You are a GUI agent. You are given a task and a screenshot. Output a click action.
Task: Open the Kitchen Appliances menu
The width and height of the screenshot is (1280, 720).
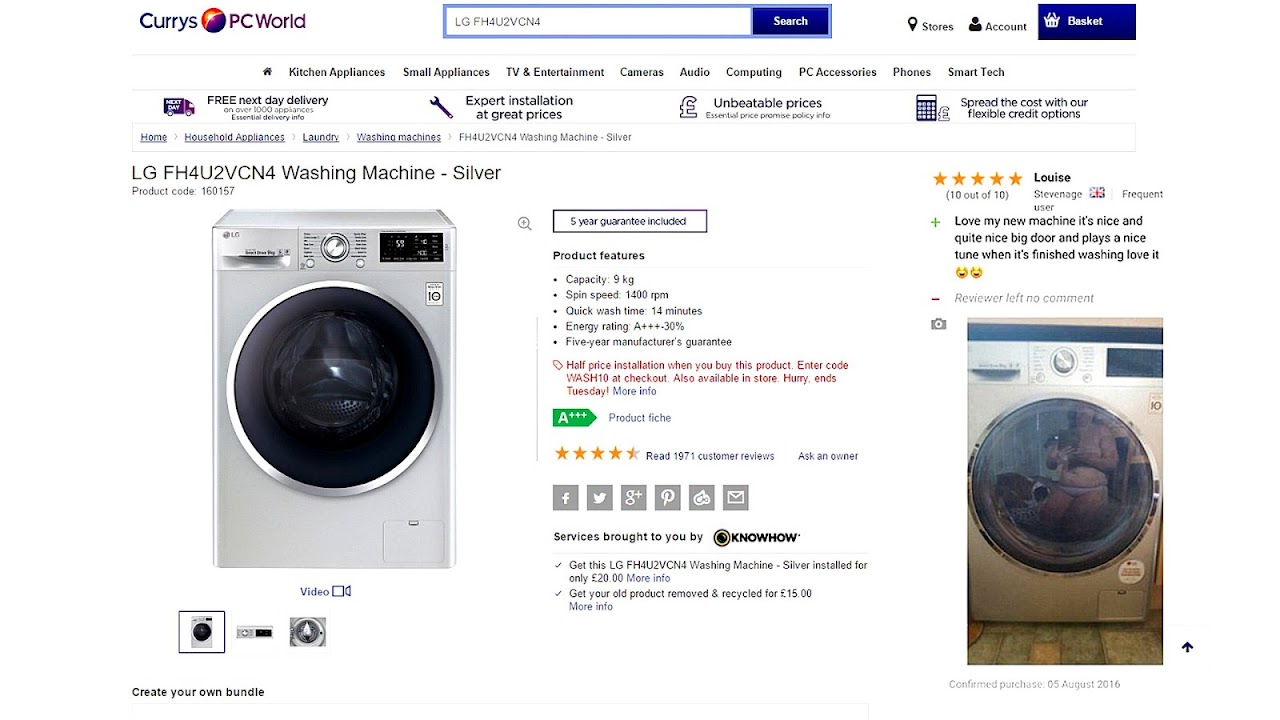[x=337, y=72]
